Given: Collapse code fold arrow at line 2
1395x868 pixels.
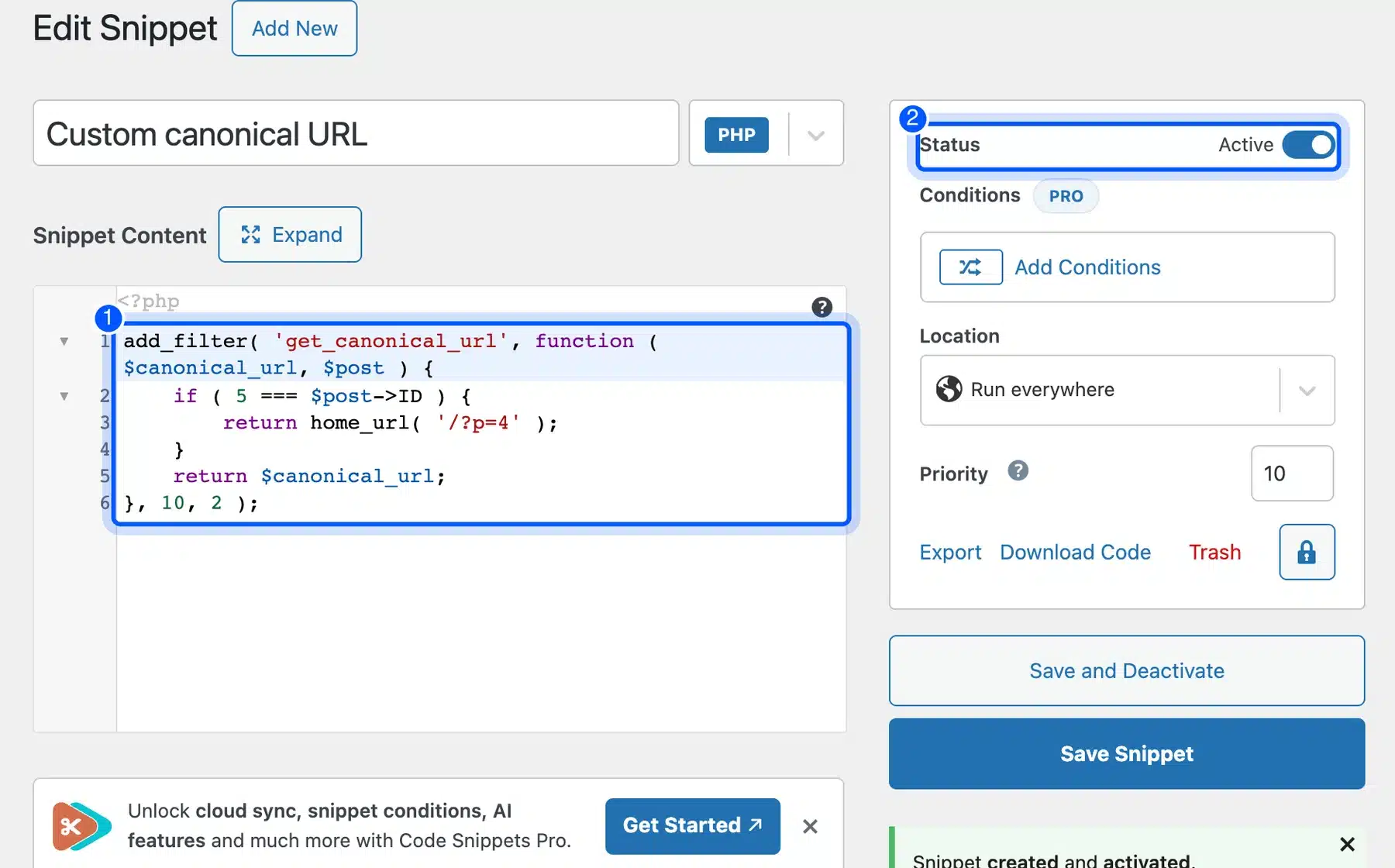Looking at the screenshot, I should [64, 397].
